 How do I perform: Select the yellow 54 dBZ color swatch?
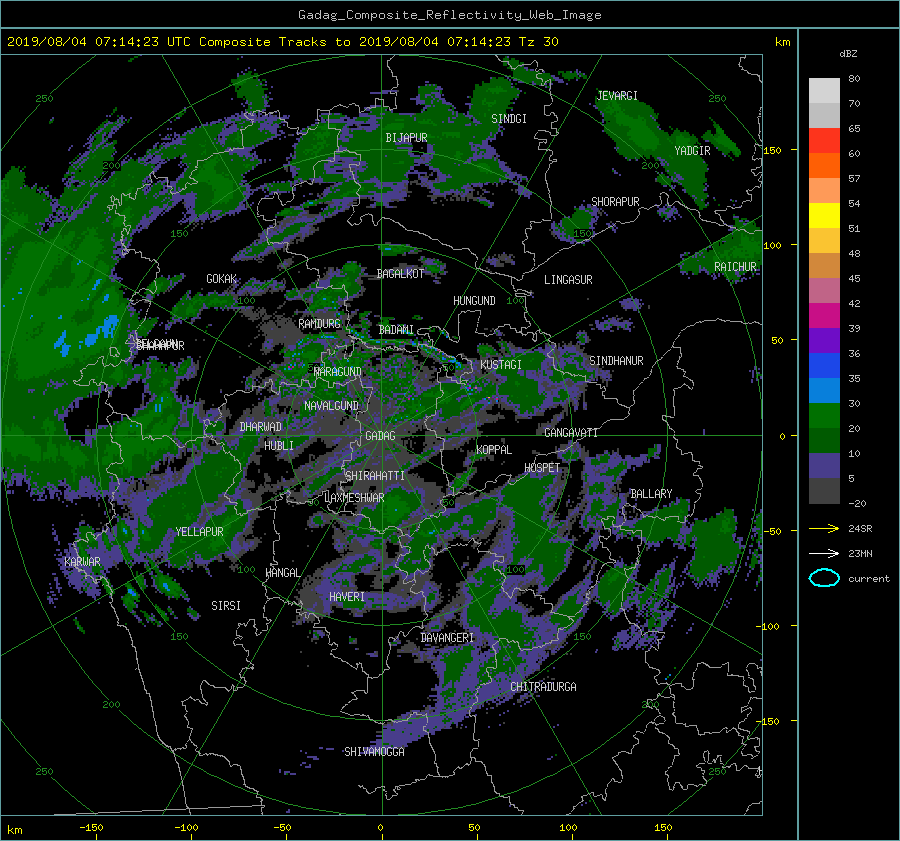[x=824, y=215]
